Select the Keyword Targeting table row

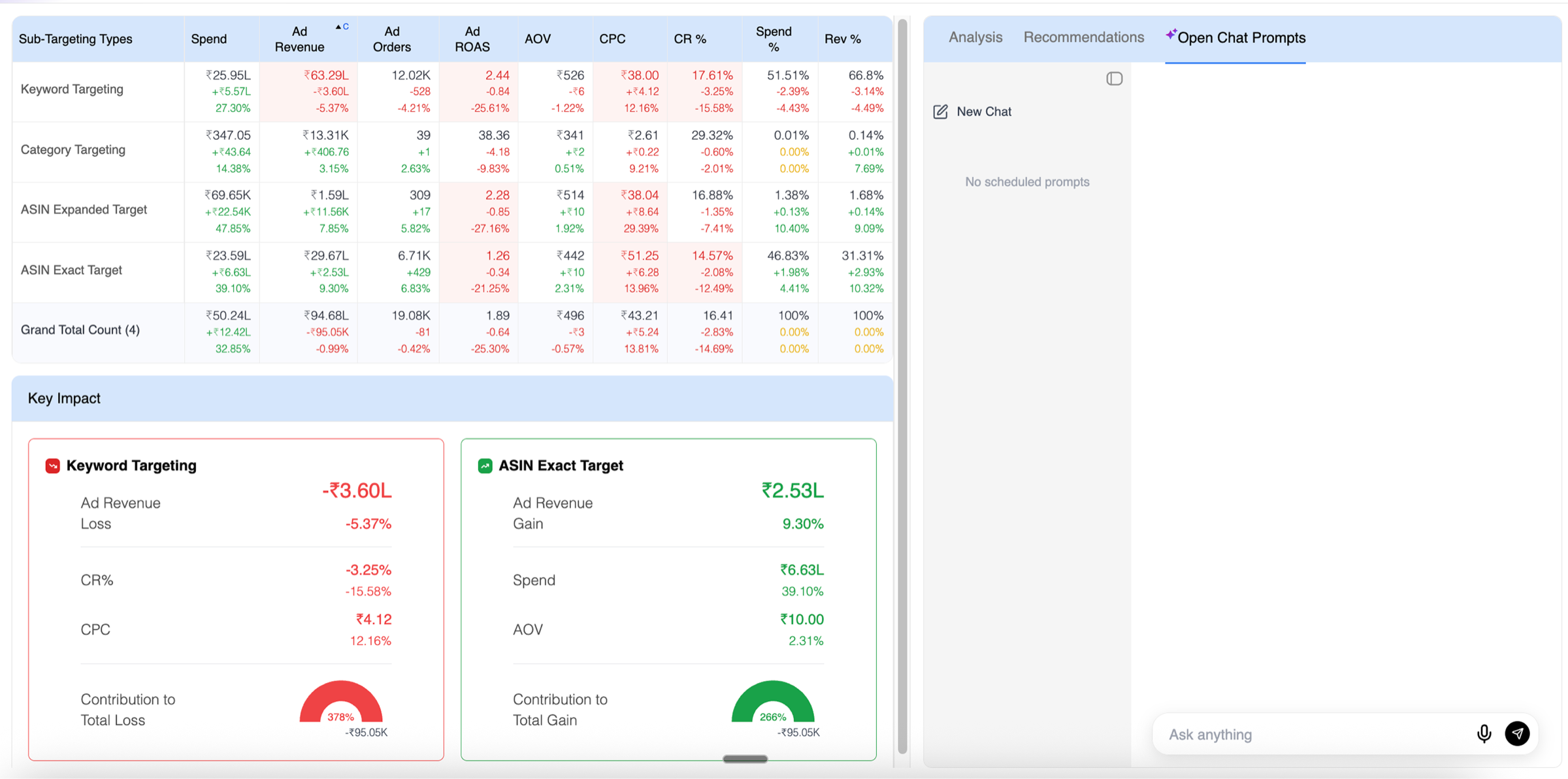point(452,91)
